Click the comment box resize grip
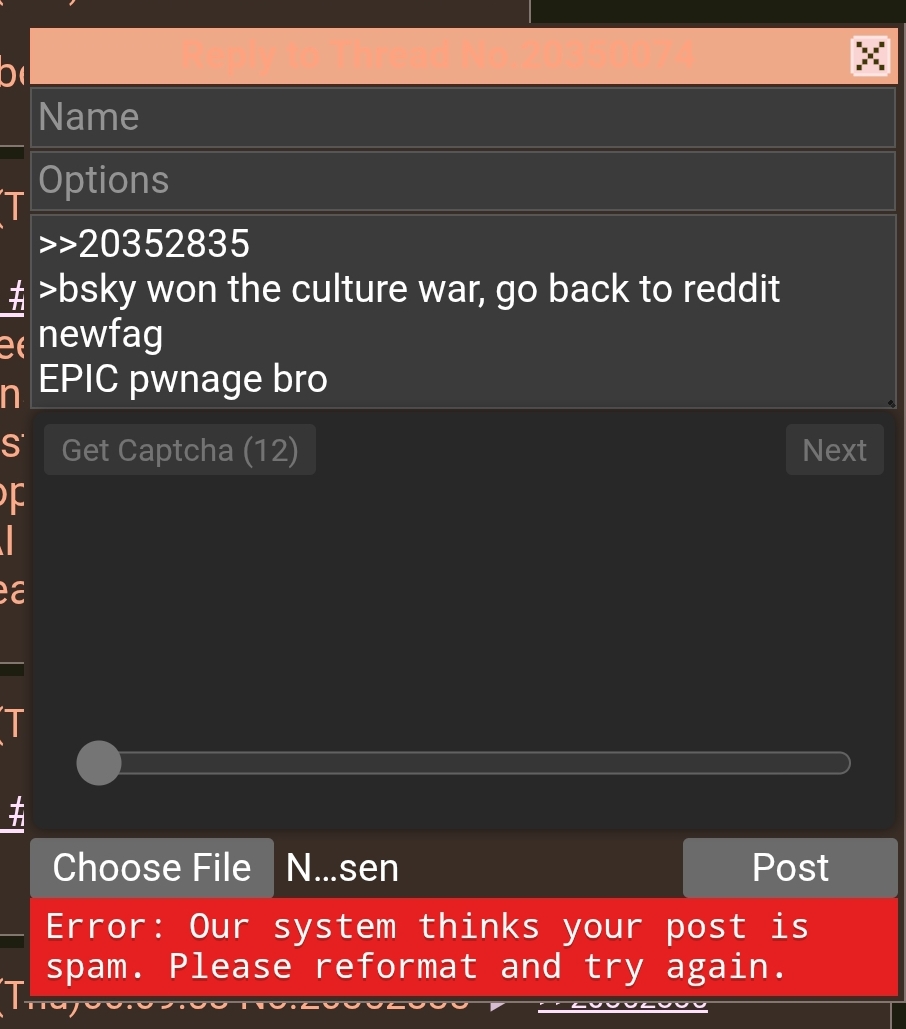 pos(890,403)
